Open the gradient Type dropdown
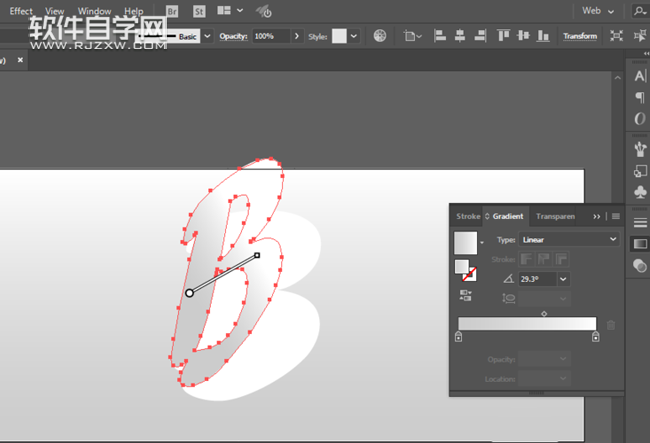The width and height of the screenshot is (650, 443). pos(570,240)
